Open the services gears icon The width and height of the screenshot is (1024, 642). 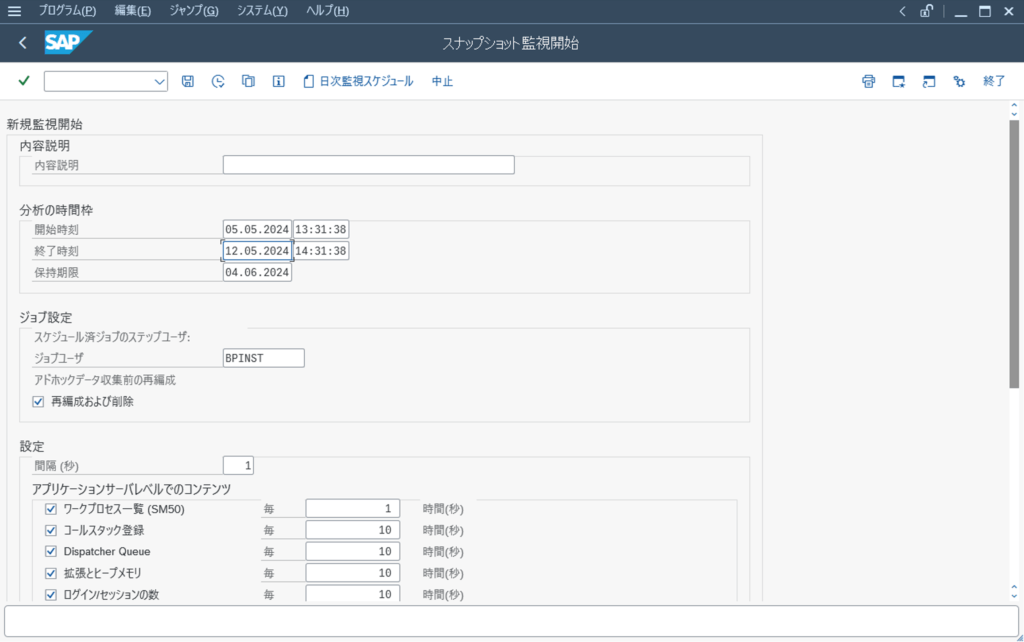tap(959, 81)
